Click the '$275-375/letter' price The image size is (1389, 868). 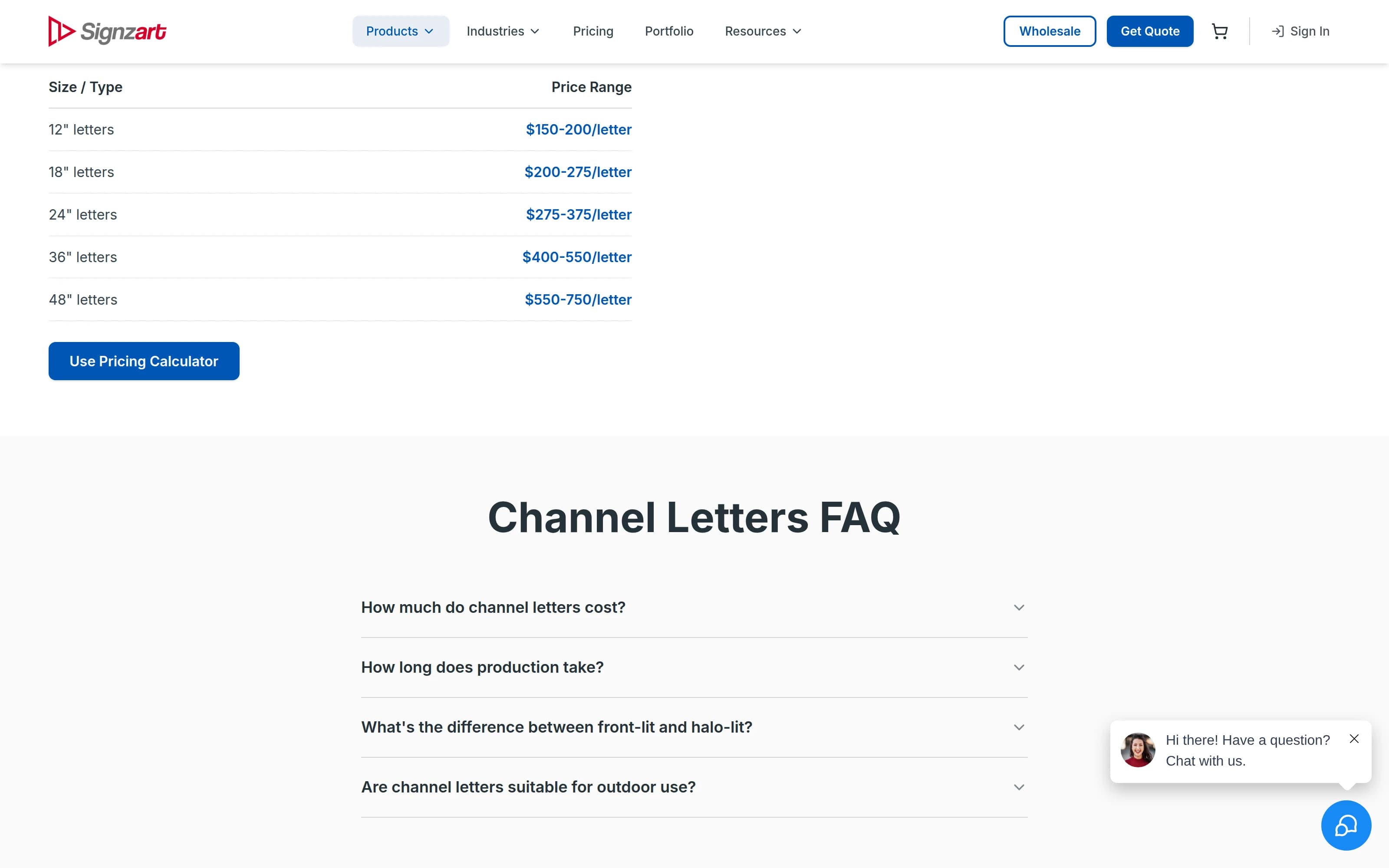pos(579,215)
